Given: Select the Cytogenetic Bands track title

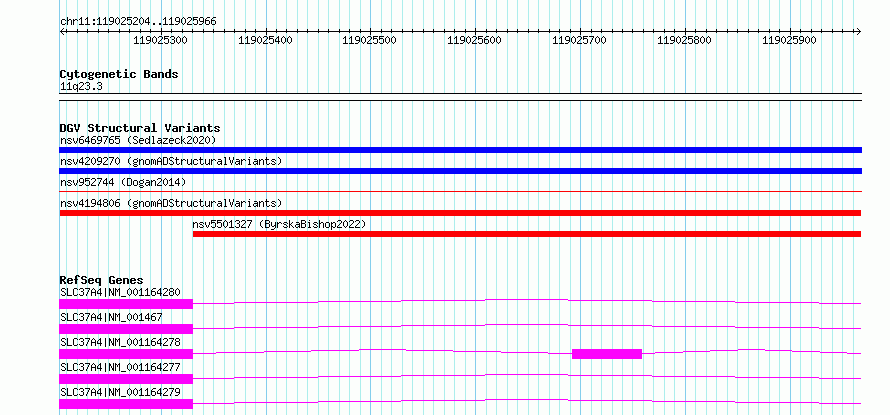Looking at the screenshot, I should point(119,74).
